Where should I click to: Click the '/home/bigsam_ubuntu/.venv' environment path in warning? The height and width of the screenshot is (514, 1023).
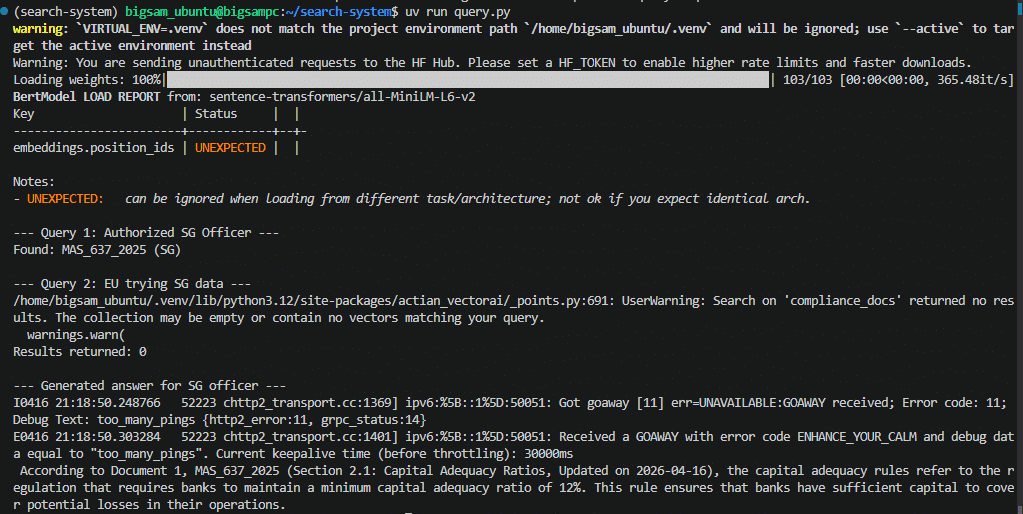click(x=619, y=29)
